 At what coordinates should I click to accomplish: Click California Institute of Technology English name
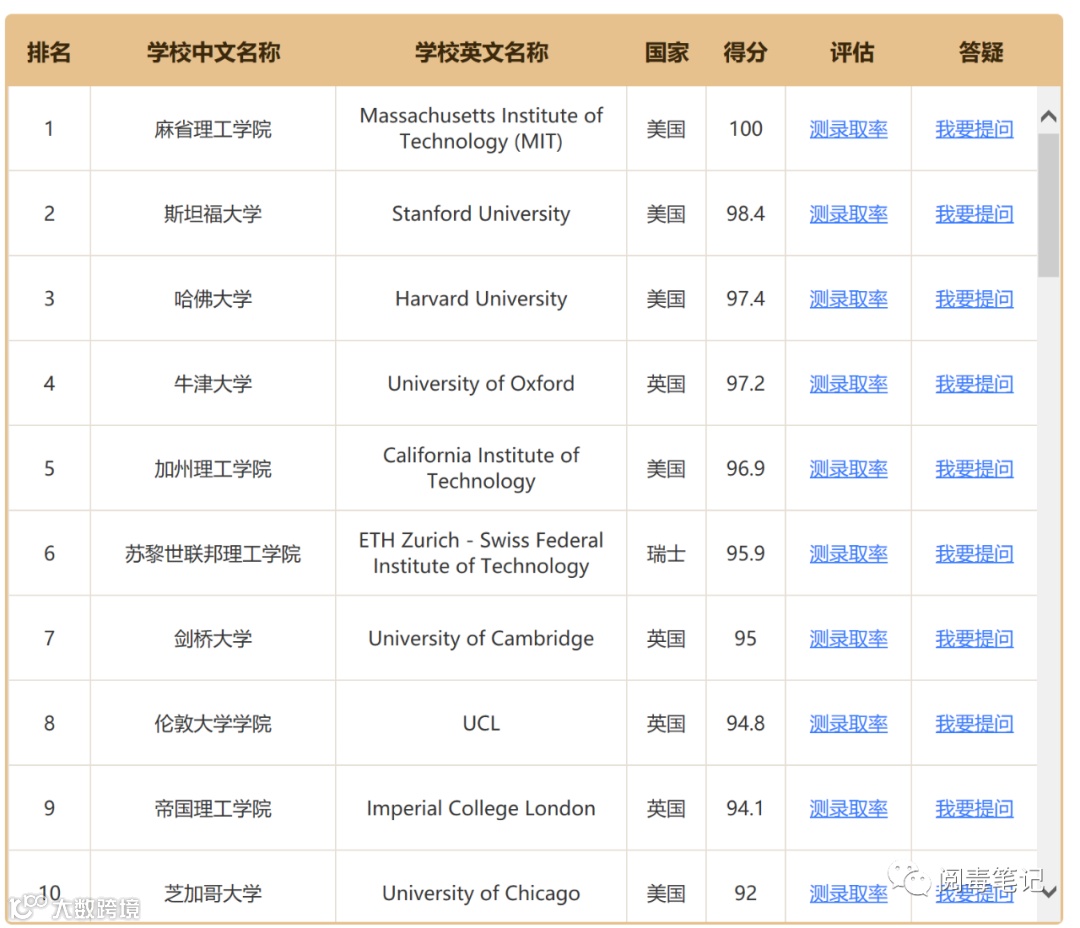pos(481,468)
